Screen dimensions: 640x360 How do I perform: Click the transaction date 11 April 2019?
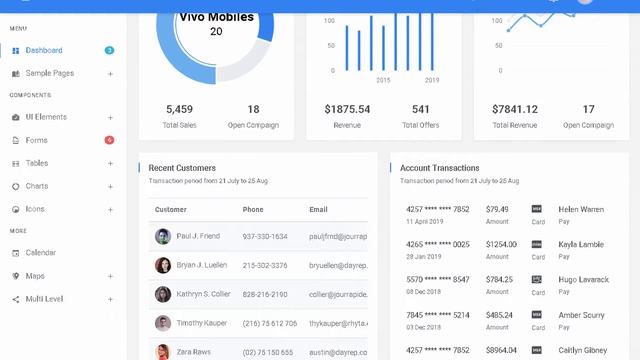[424, 222]
